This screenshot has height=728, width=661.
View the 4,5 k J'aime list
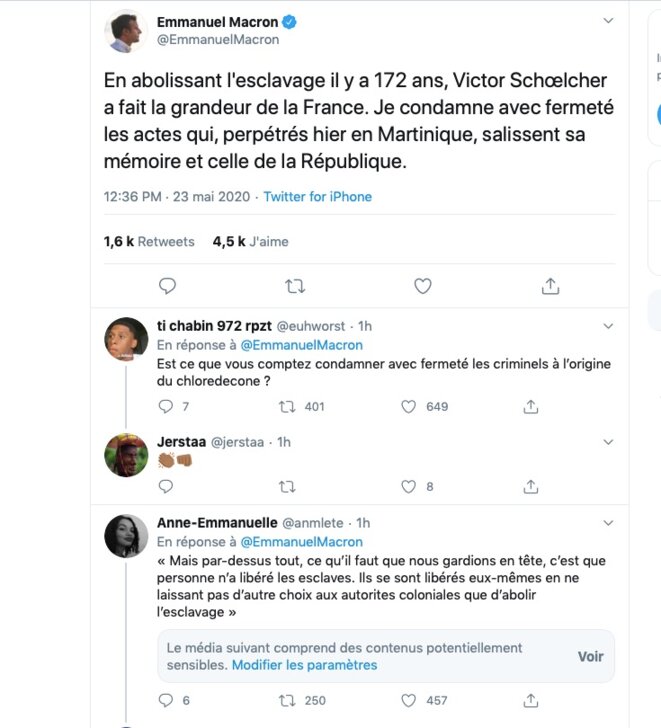pos(251,241)
